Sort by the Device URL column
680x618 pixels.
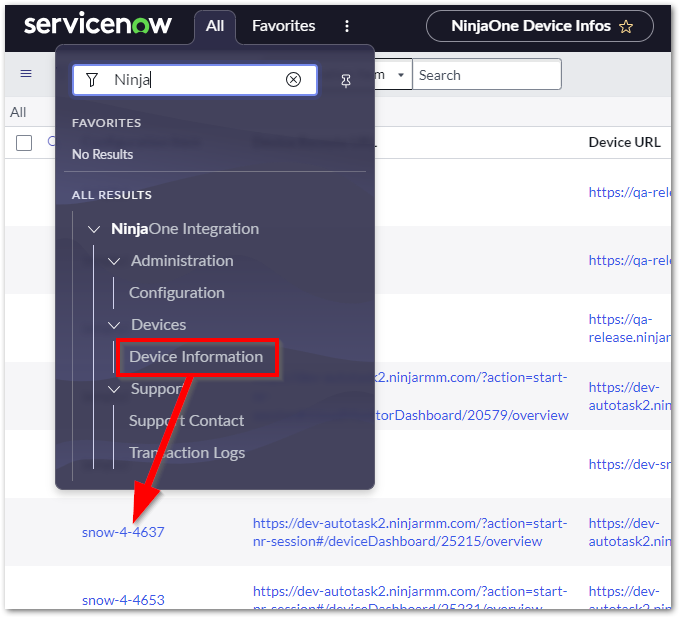coord(624,142)
